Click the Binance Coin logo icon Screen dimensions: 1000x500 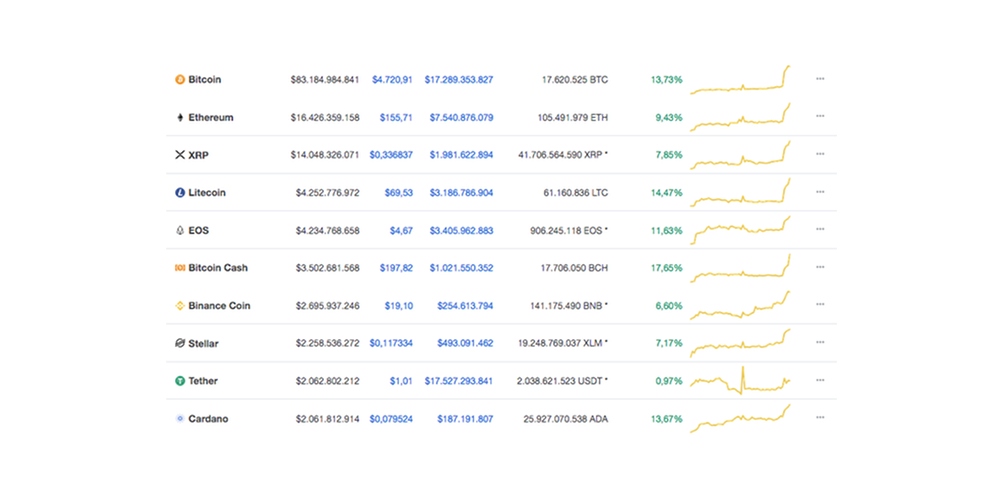tap(180, 306)
